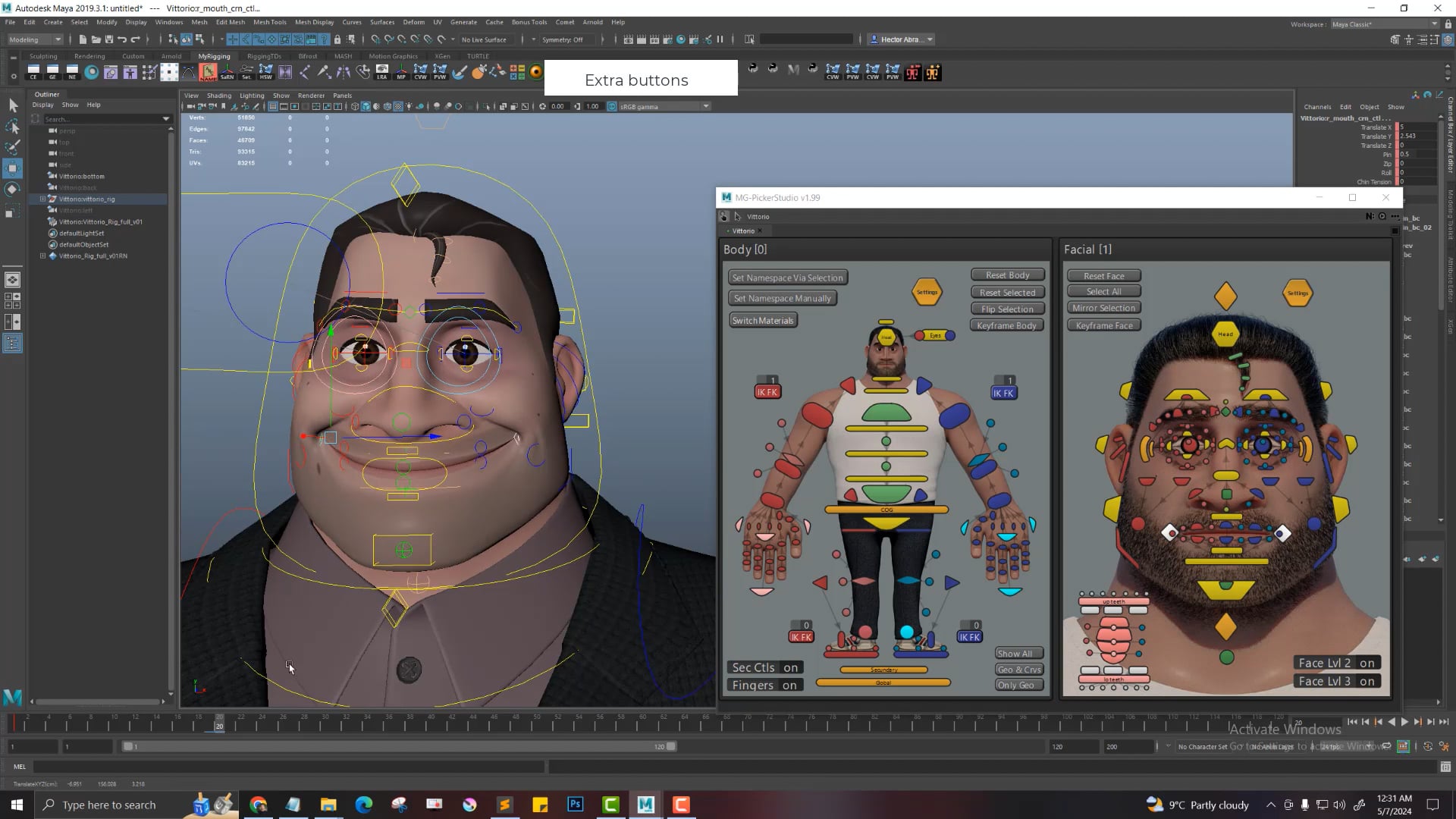Click the Body Settings hexagon in picker

927,292
